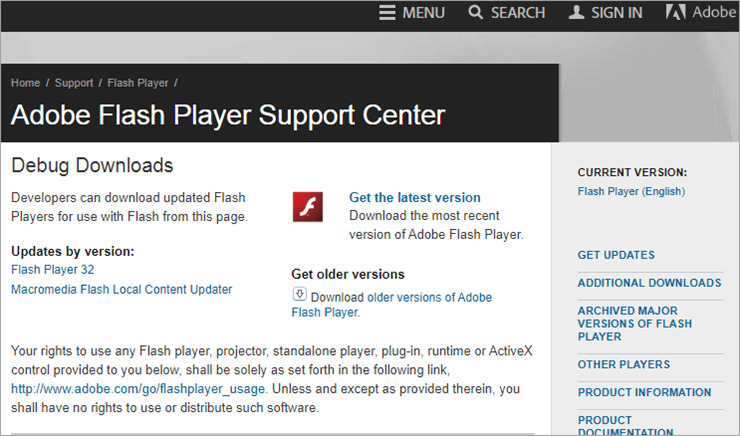Open Support in the breadcrumb

click(74, 83)
